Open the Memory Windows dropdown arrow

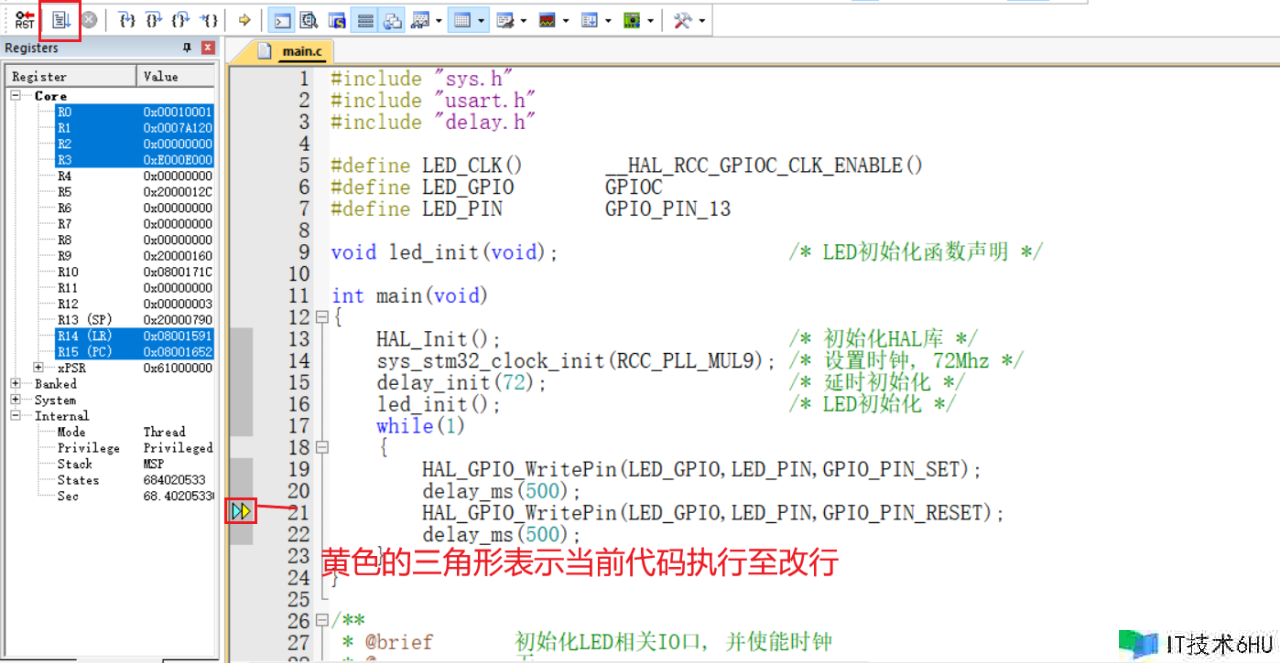point(482,20)
